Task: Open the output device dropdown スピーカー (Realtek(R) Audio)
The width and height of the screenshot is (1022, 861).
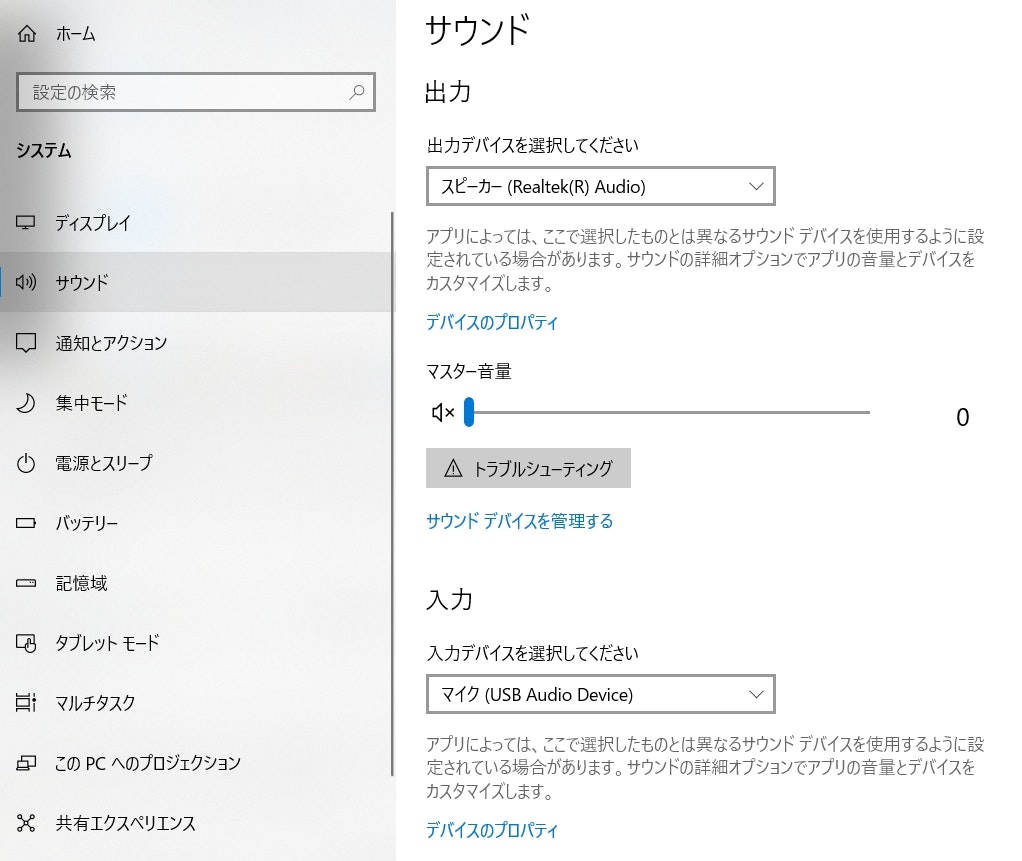Action: point(600,186)
